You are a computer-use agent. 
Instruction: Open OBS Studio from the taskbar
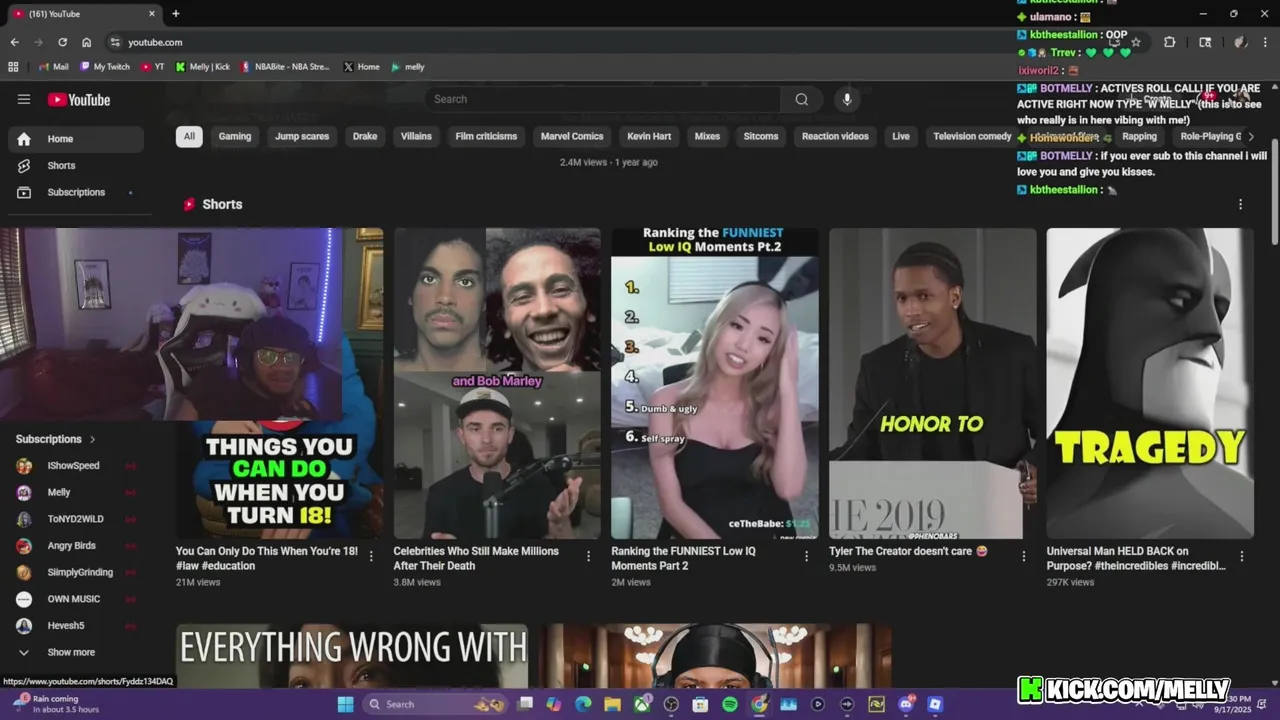coord(671,704)
